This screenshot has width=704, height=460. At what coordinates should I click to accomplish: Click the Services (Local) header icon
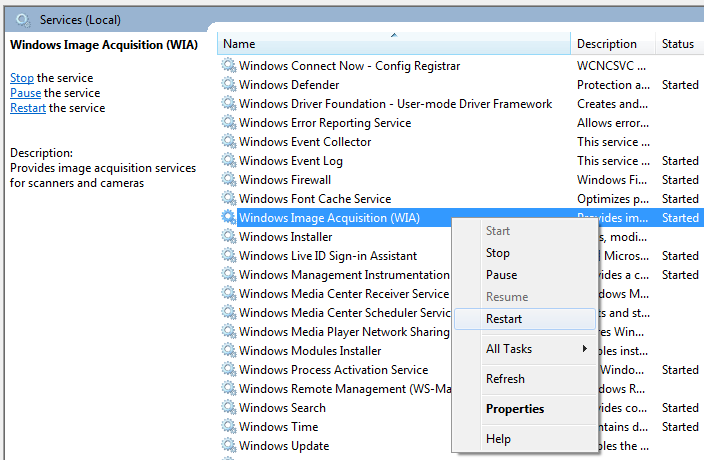(22, 20)
